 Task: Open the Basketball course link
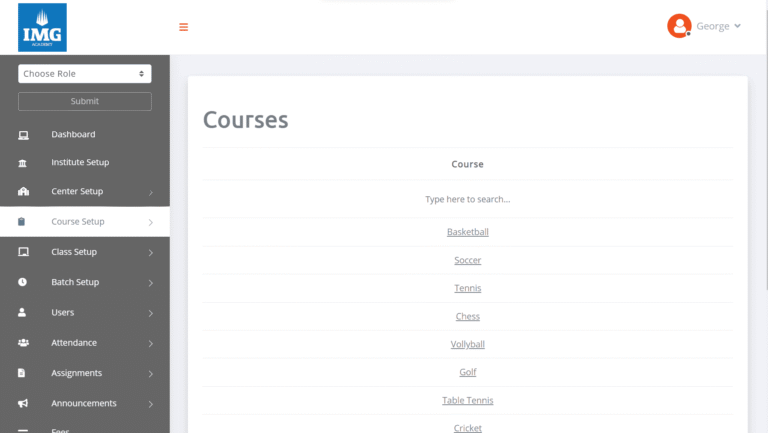467,232
